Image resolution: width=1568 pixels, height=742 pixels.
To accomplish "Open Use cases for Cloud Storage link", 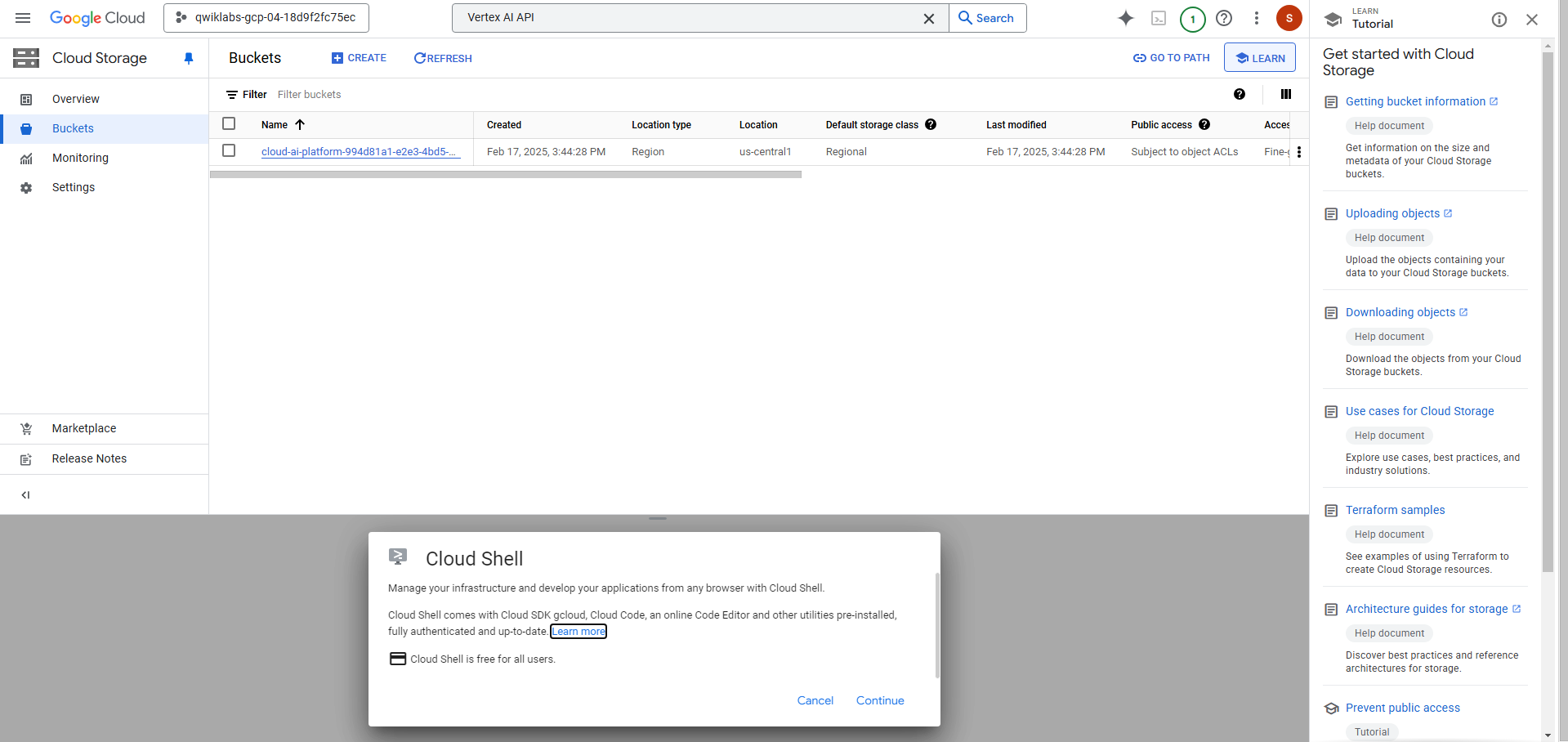I will tap(1419, 411).
